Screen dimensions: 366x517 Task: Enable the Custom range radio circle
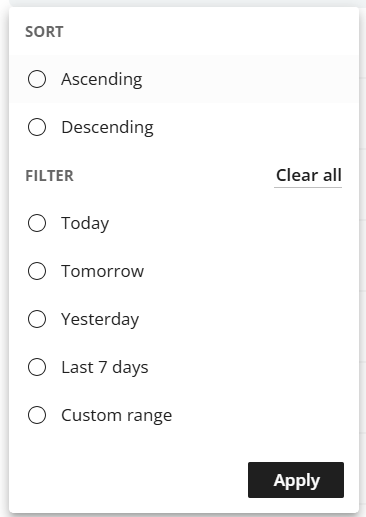pyautogui.click(x=37, y=415)
